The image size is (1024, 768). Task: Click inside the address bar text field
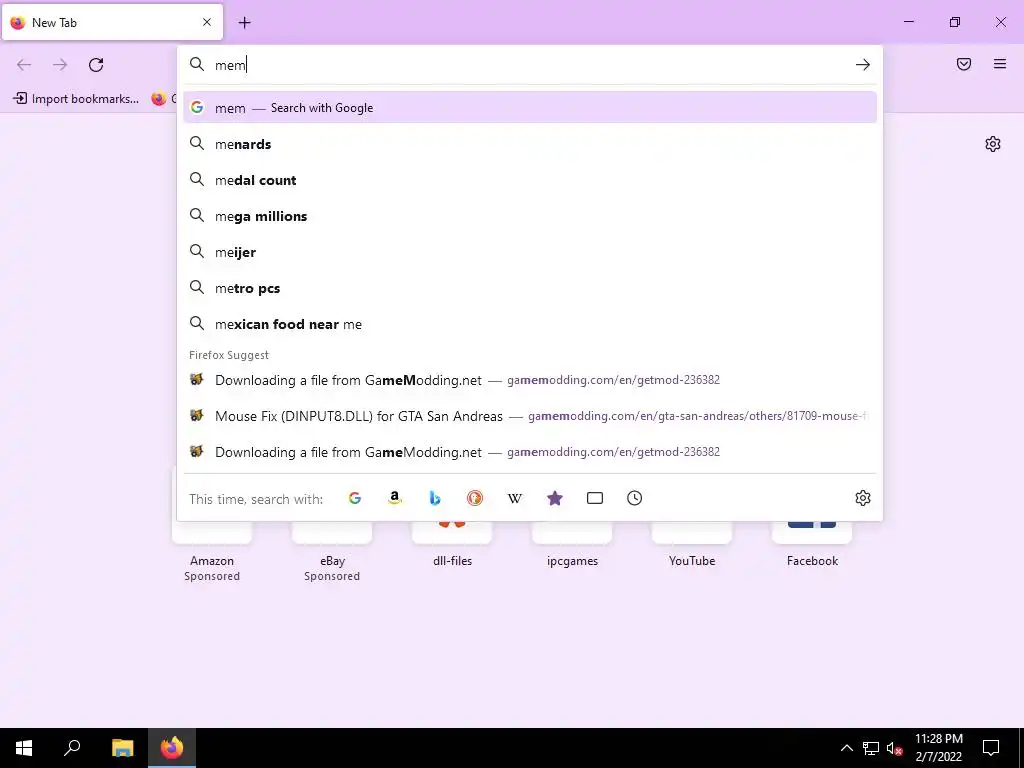(529, 65)
